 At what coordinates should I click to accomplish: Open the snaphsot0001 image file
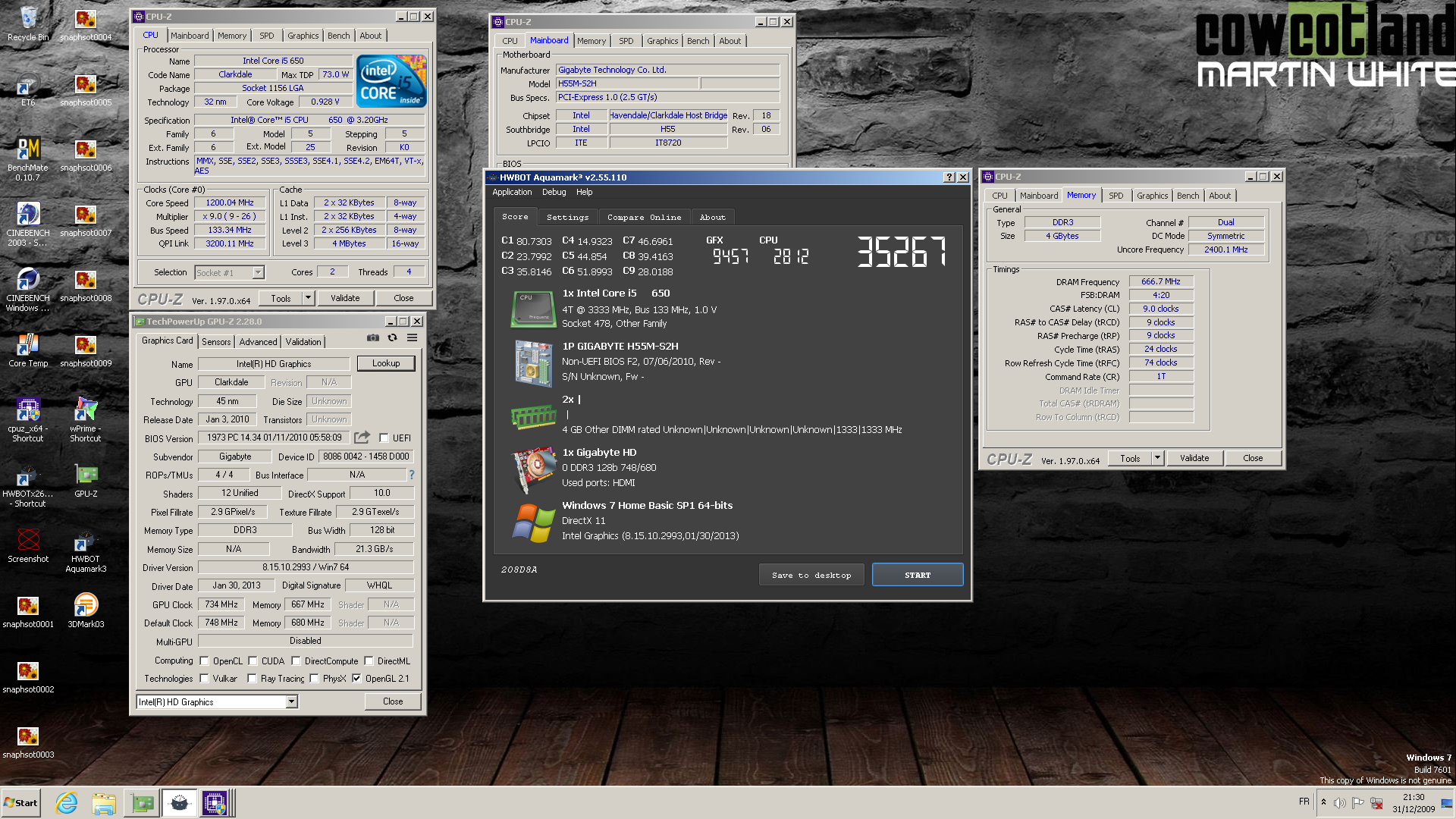pos(28,611)
